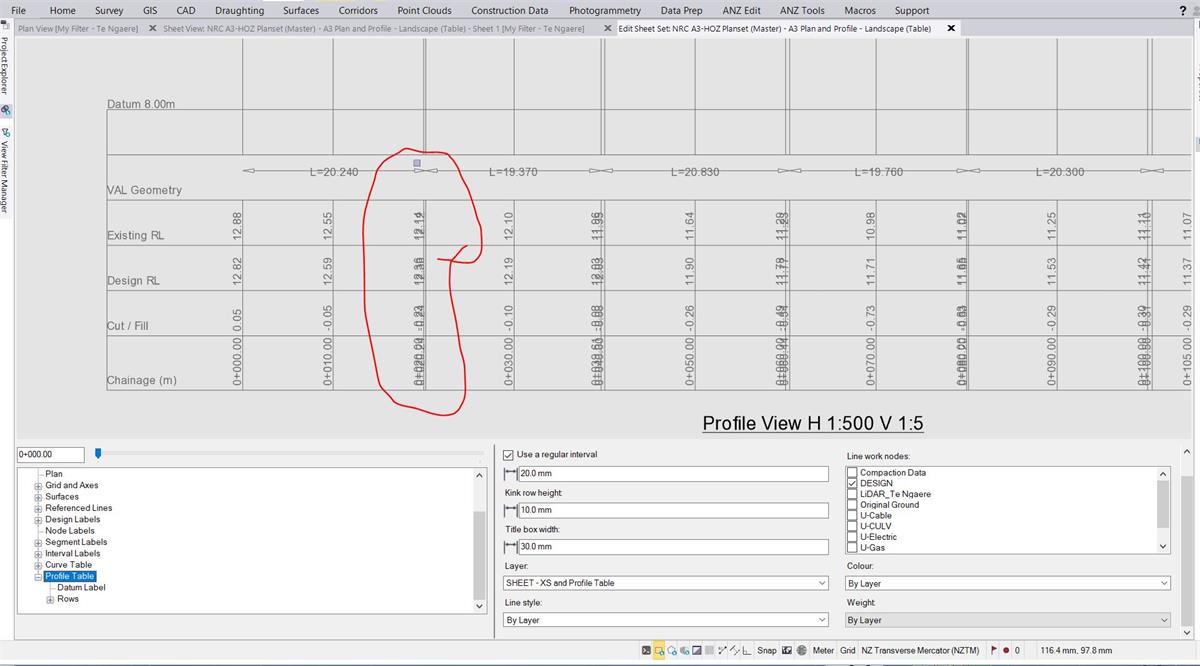
Task: Click down arrow of Line work nodes scrollbar
Action: (1164, 547)
